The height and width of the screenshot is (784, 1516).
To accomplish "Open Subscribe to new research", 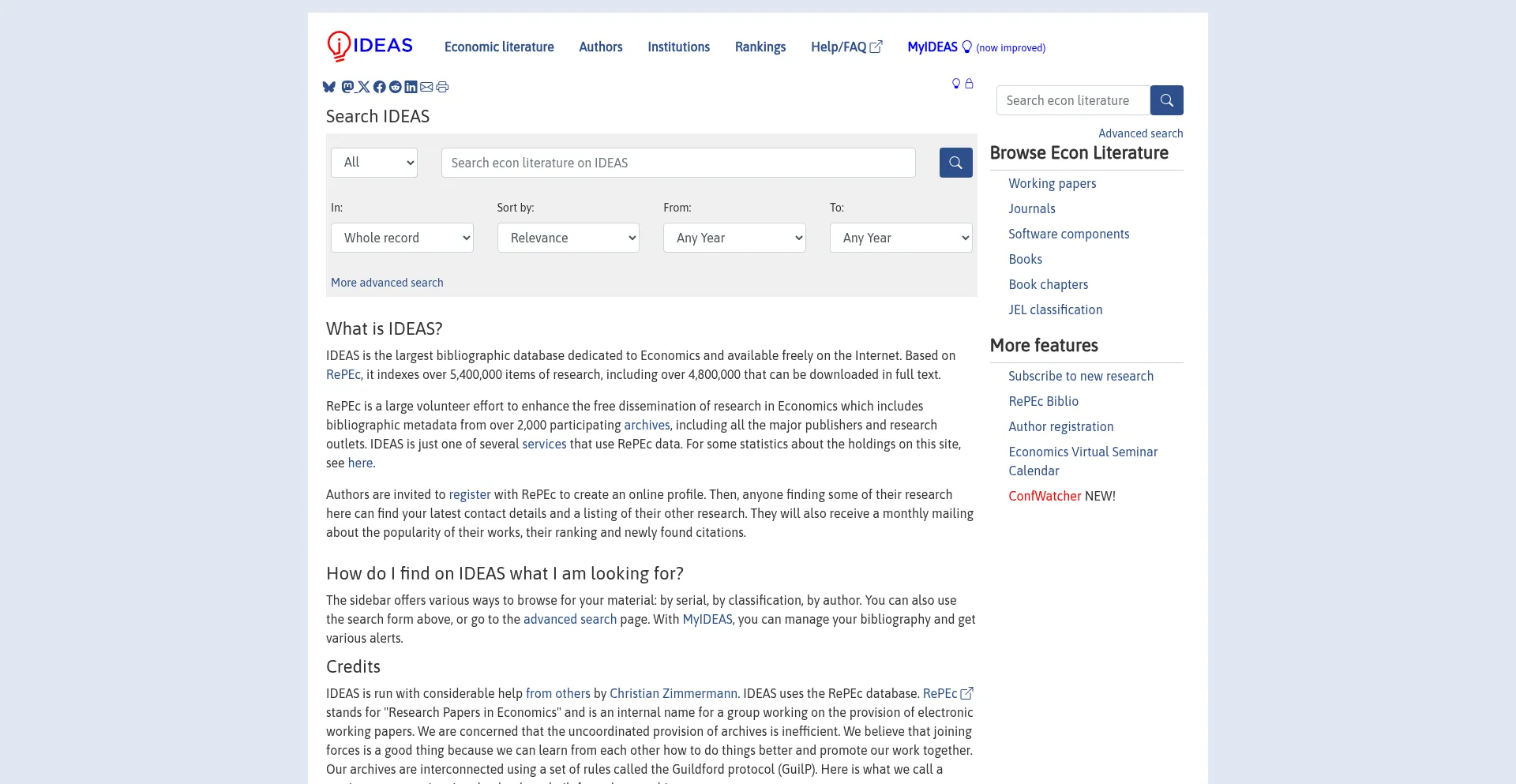I will tap(1081, 376).
